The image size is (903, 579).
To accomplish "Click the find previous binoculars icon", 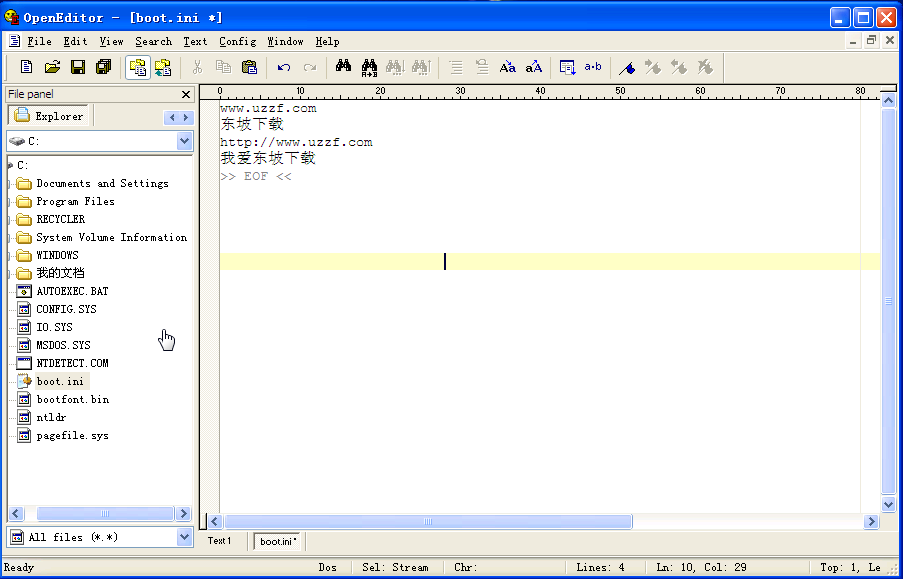I will [x=422, y=67].
